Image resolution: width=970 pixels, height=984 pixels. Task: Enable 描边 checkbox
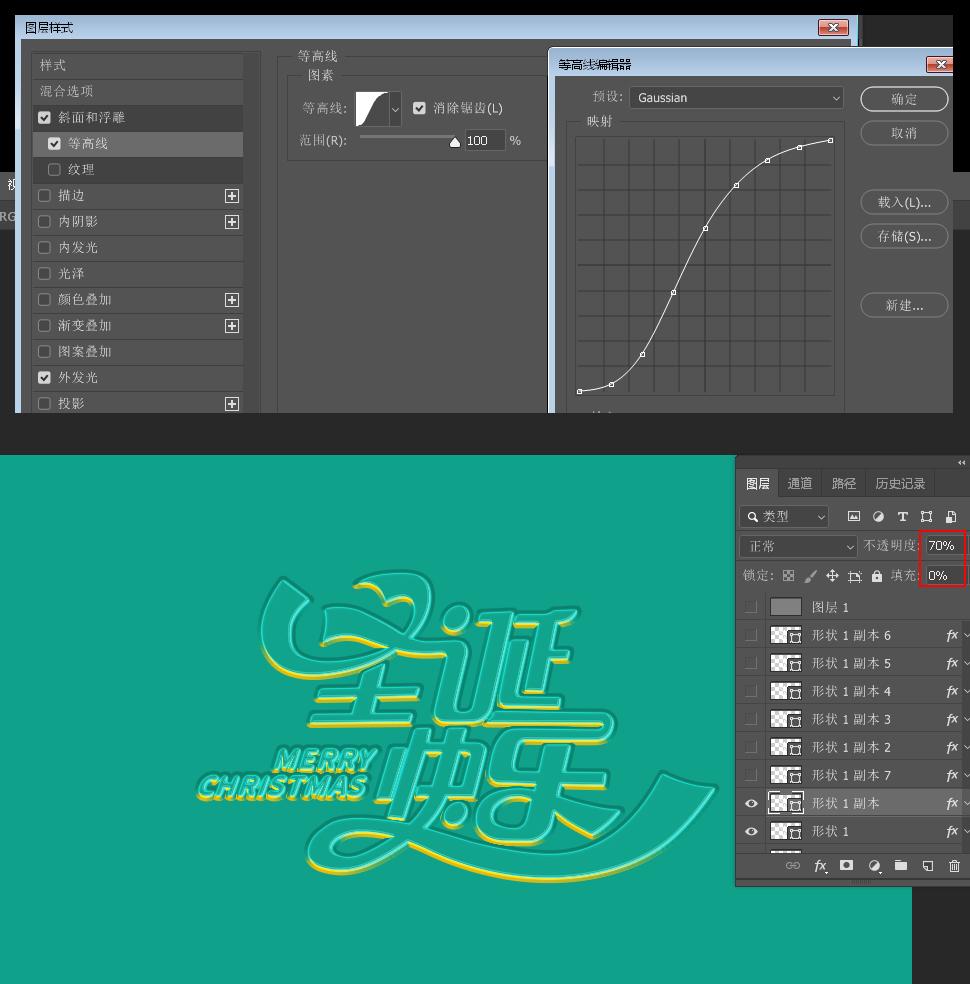click(x=44, y=196)
